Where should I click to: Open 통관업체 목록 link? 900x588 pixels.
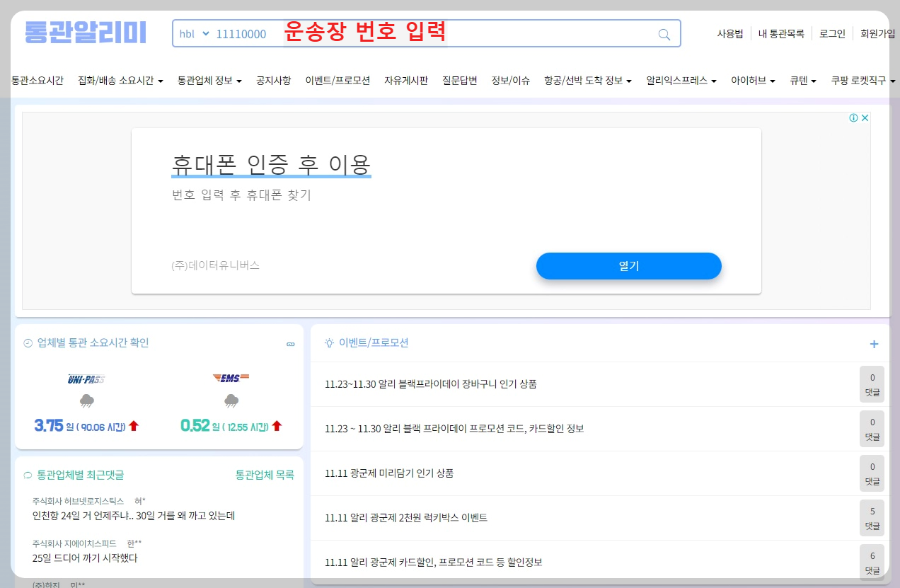265,475
